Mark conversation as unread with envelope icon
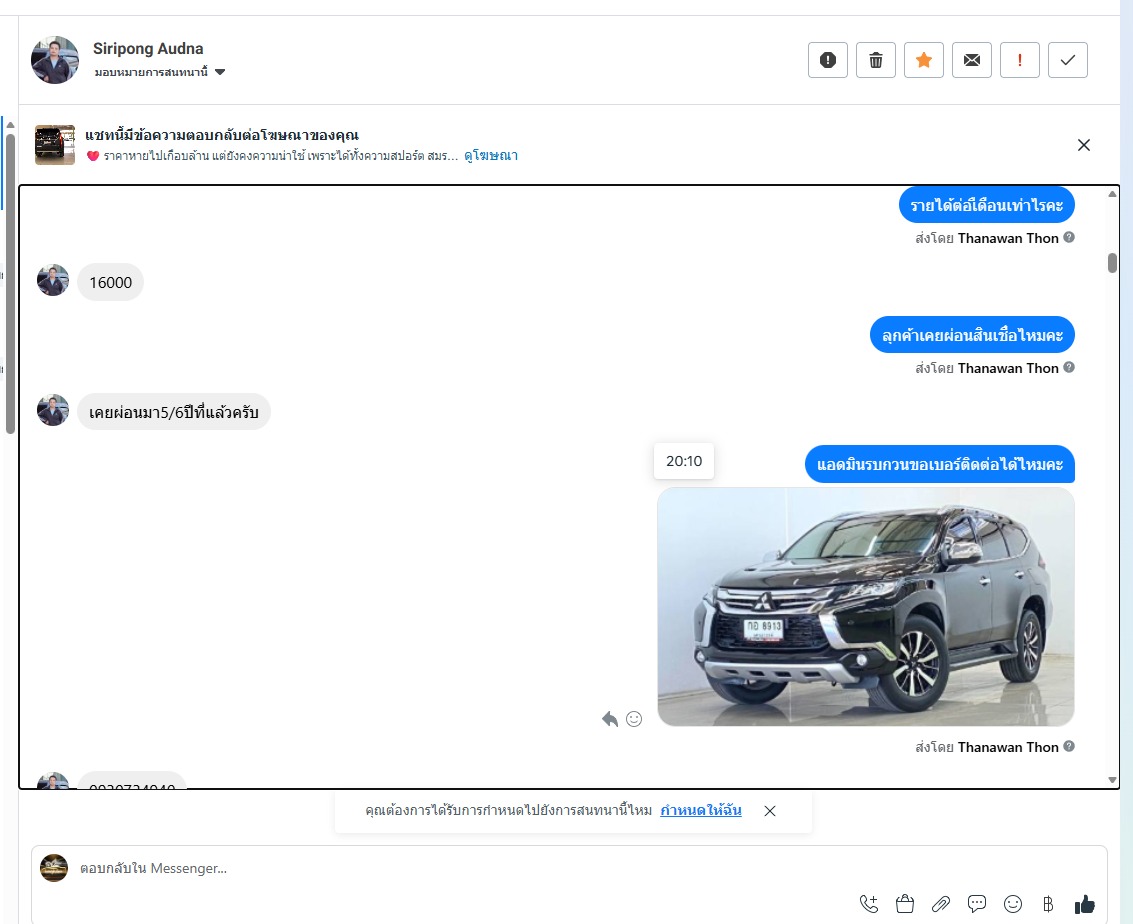1133x924 pixels. click(972, 60)
